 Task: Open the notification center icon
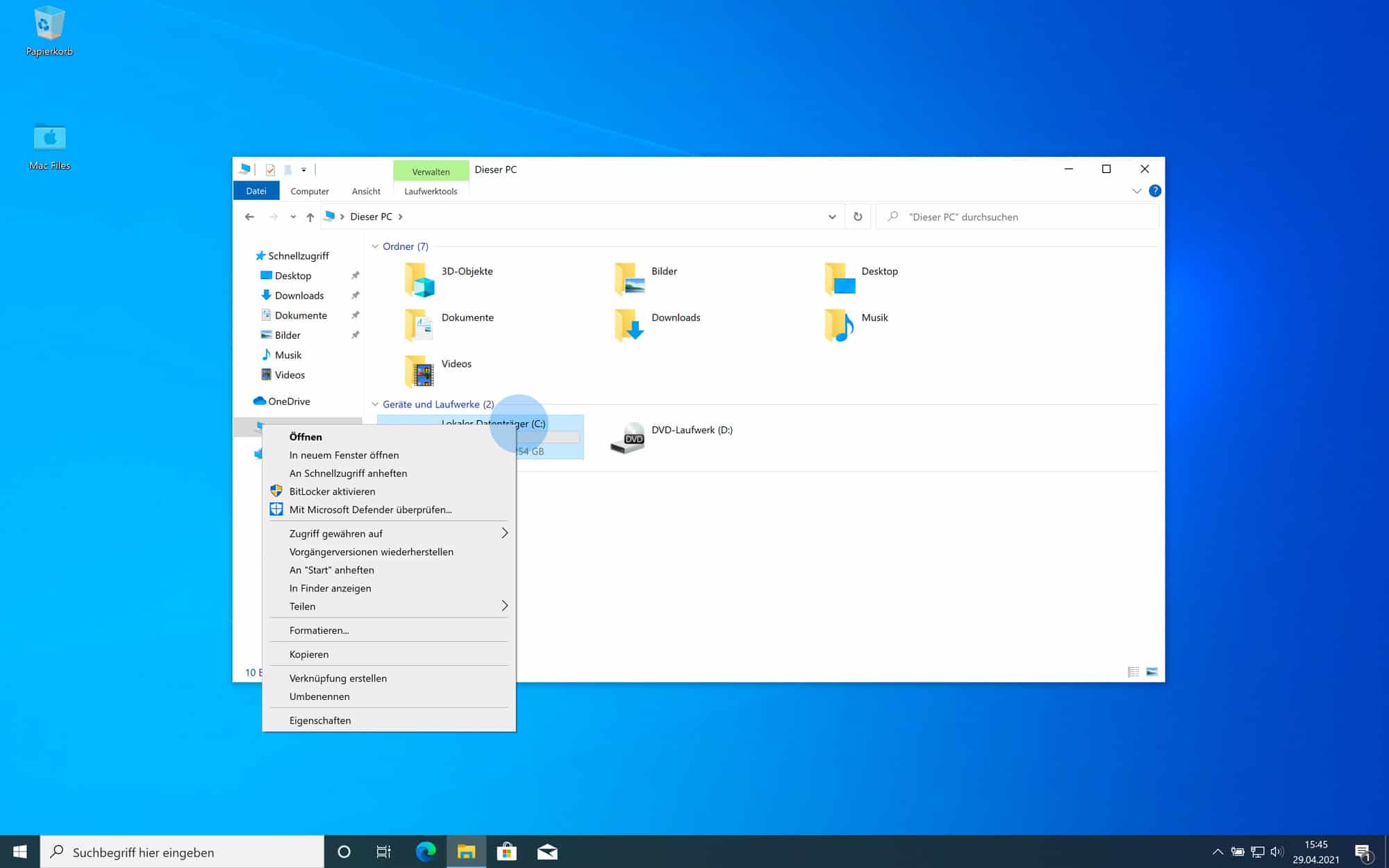click(1363, 852)
